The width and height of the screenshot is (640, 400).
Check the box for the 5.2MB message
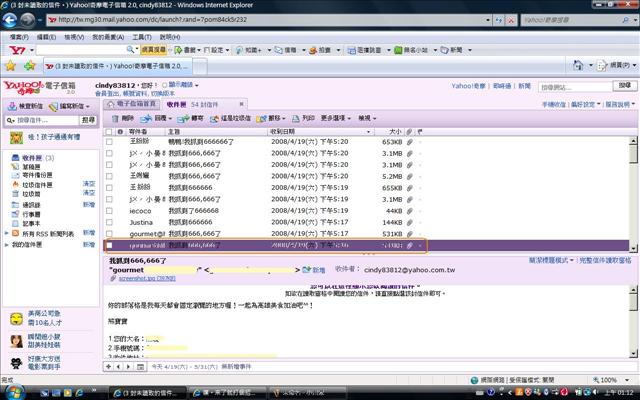tap(109, 176)
